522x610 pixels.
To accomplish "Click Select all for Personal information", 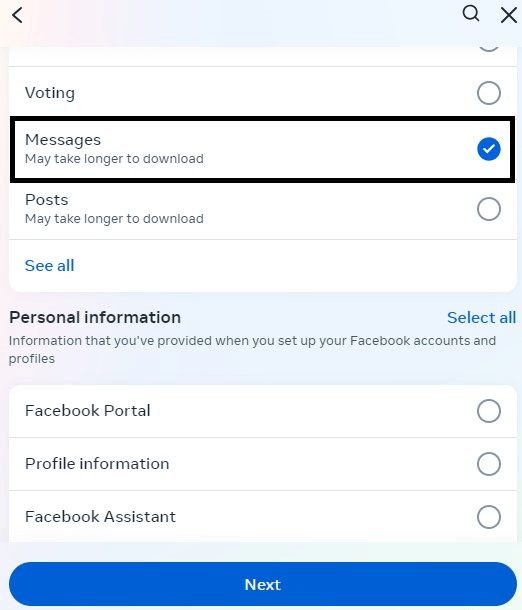I will [x=482, y=317].
